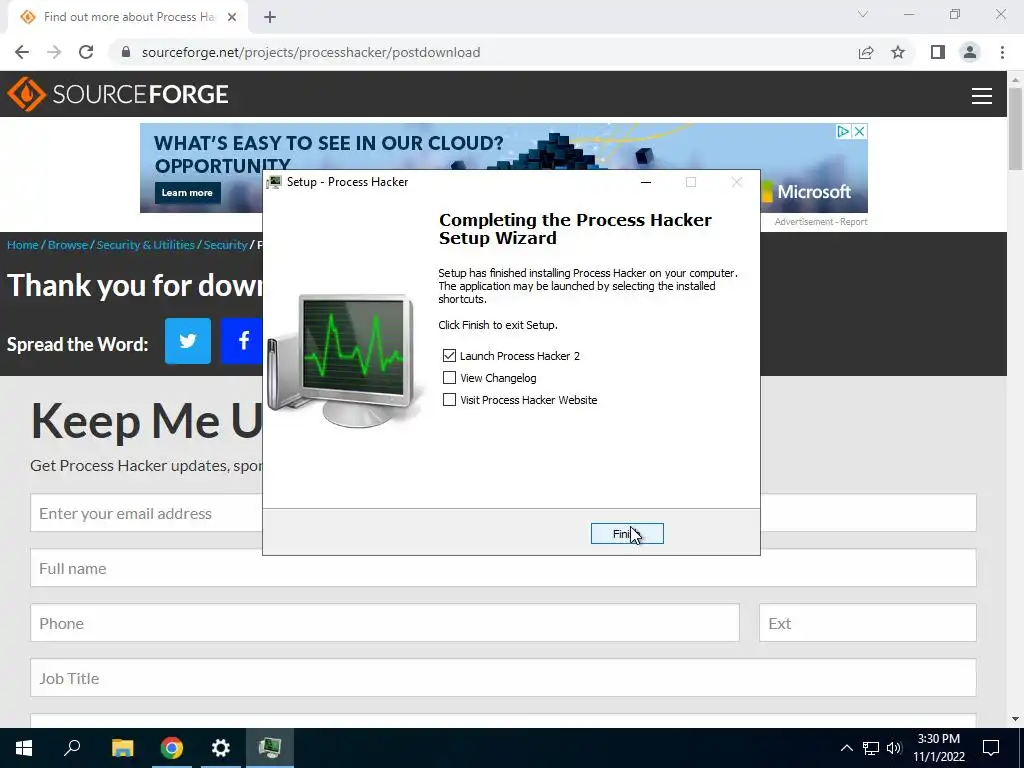The image size is (1024, 768).
Task: Tick Visit Process Hacker Website checkbox
Action: click(x=449, y=400)
